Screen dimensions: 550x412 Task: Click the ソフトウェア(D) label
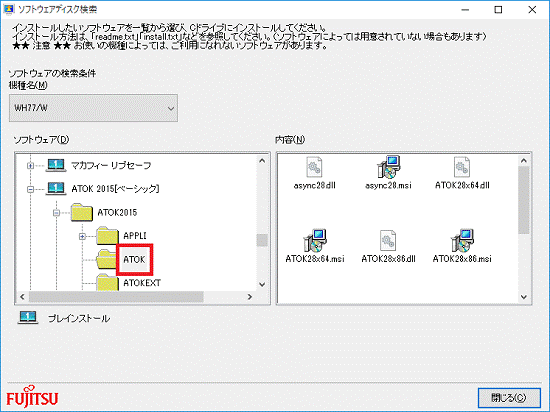41,140
